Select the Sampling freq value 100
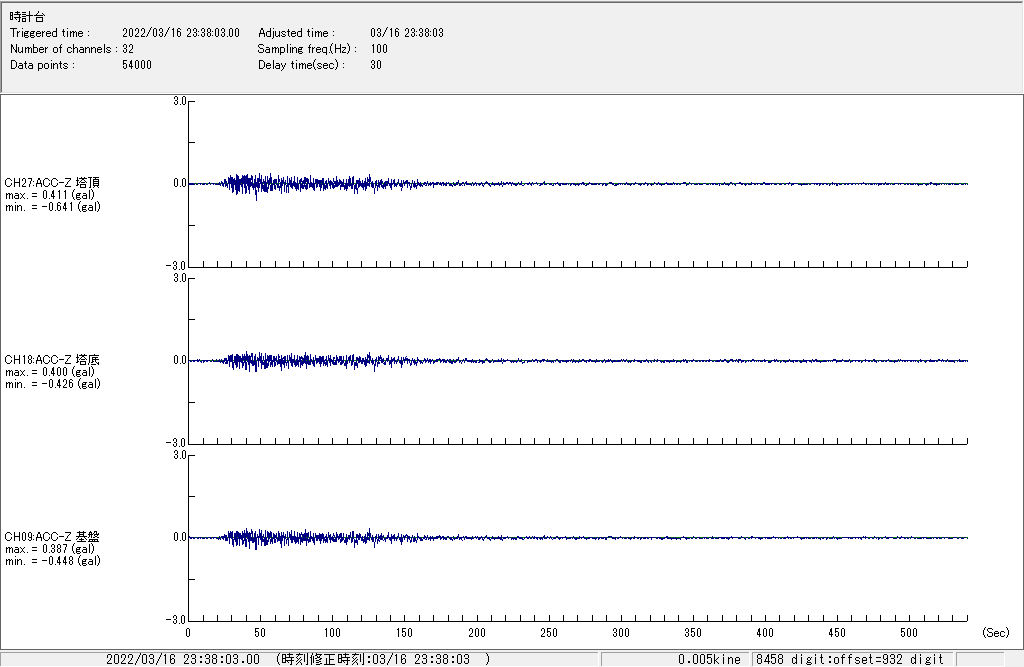Screen dimensions: 1024x667 tap(379, 49)
